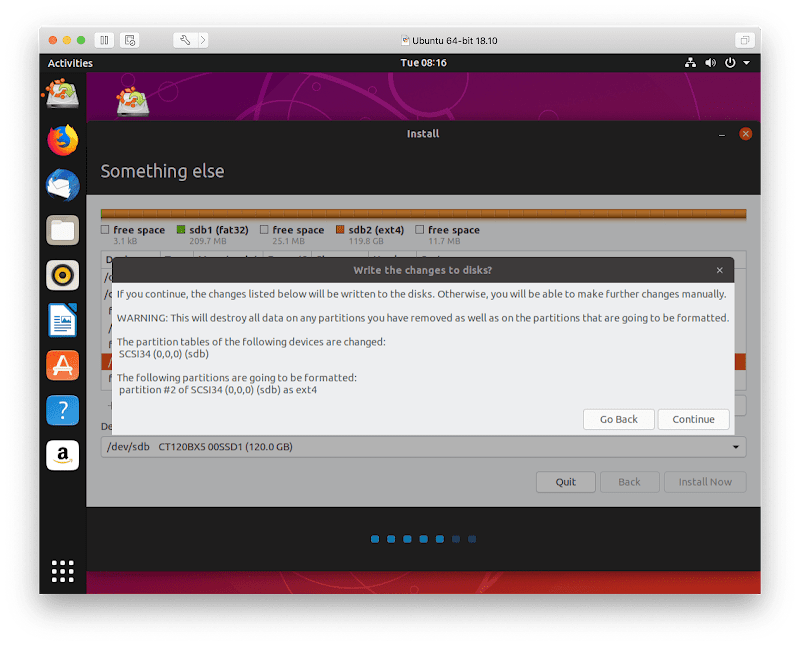Click the Something else heading
This screenshot has width=800, height=646.
162,171
